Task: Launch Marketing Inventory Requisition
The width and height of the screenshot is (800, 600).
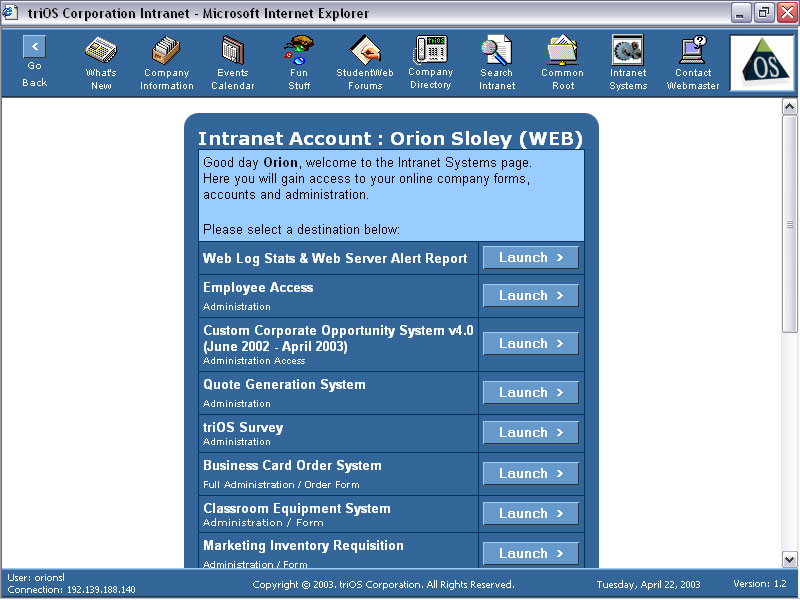Action: coord(530,553)
